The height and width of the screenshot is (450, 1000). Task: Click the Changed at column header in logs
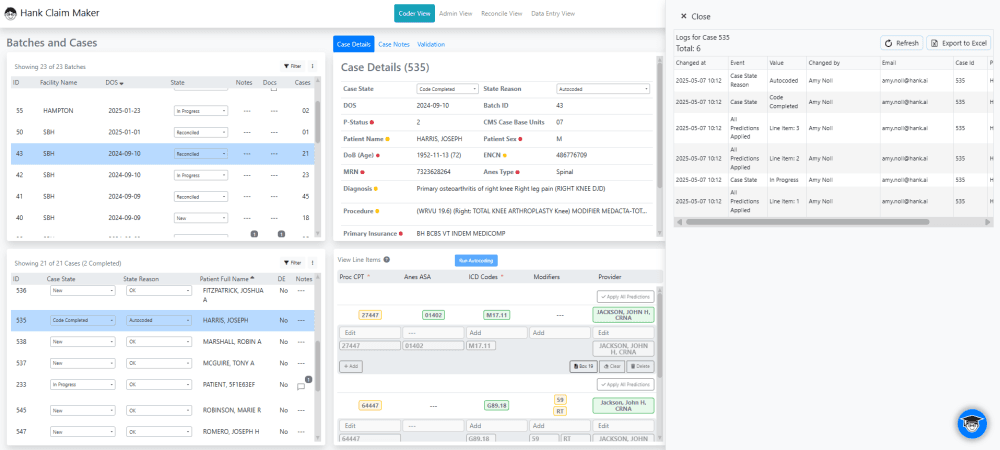coord(692,63)
